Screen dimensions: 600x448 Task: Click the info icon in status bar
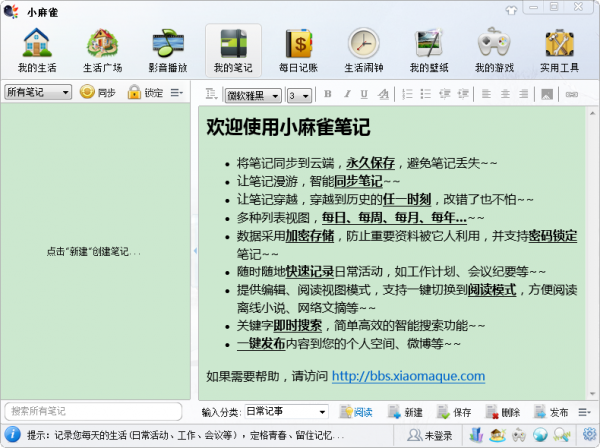[13, 435]
